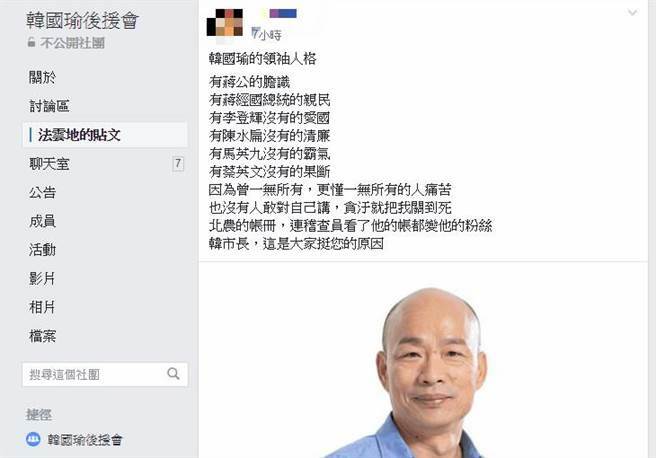Click the 聊天室 count badge showing 7
The height and width of the screenshot is (458, 656).
(x=178, y=164)
